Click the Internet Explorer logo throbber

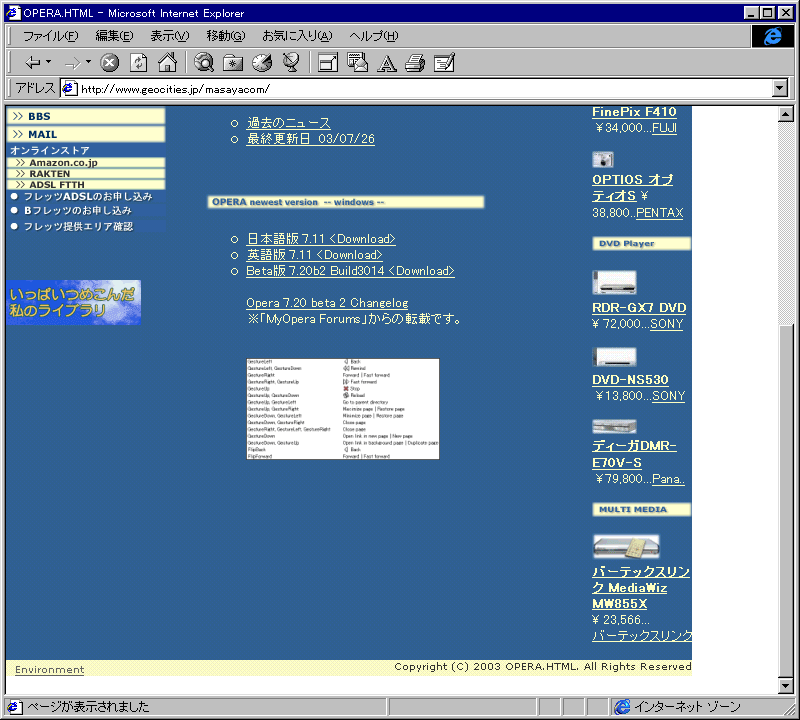click(772, 36)
